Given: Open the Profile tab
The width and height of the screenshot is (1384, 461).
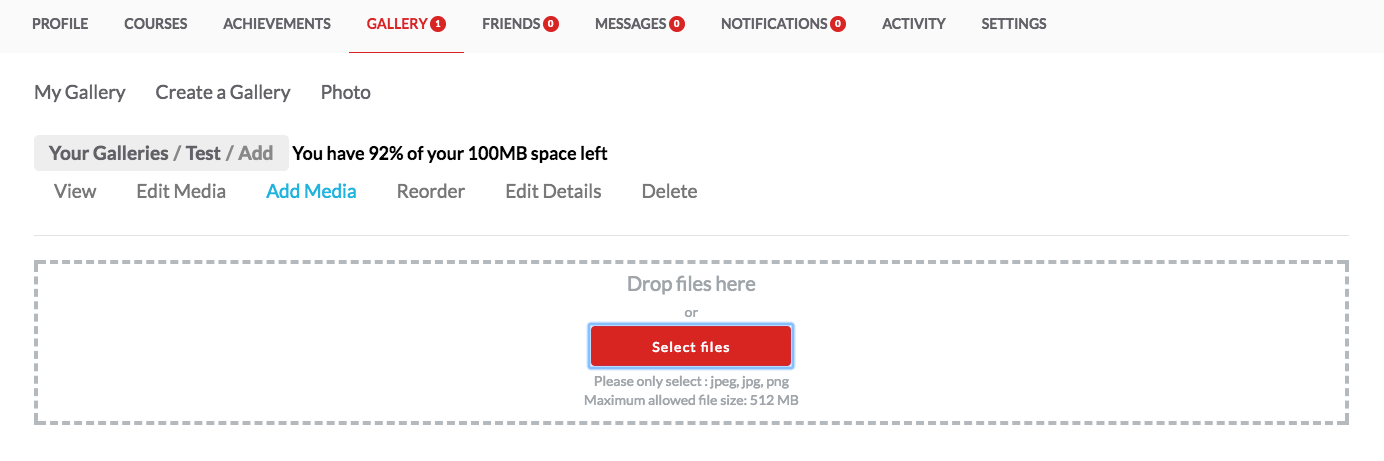Looking at the screenshot, I should point(60,24).
